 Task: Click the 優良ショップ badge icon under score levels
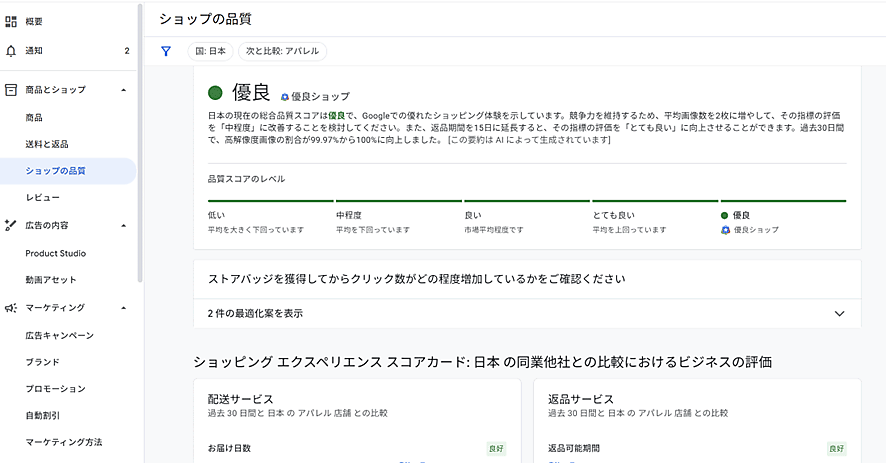coord(726,230)
